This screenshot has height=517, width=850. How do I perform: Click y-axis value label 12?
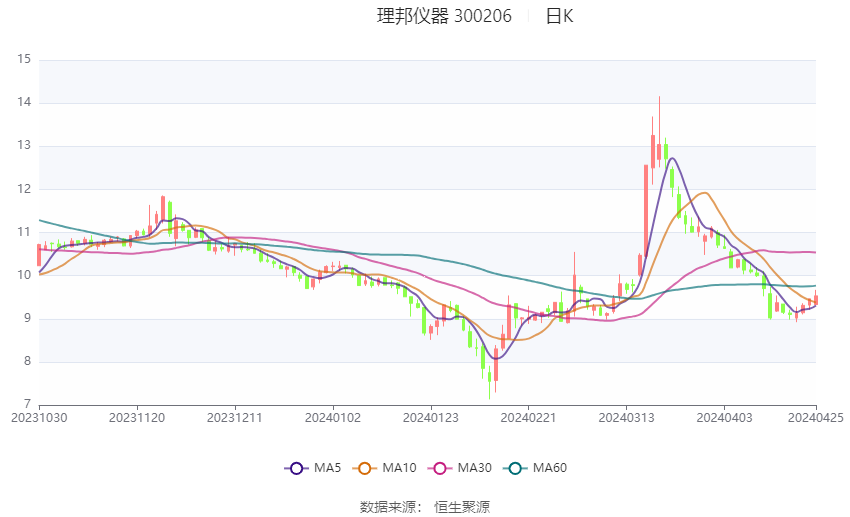click(x=24, y=189)
